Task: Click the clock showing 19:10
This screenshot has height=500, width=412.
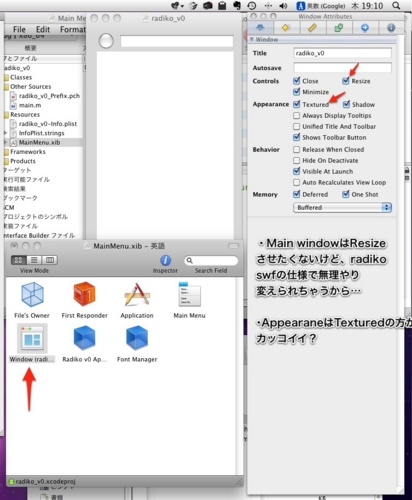Action: (367, 6)
